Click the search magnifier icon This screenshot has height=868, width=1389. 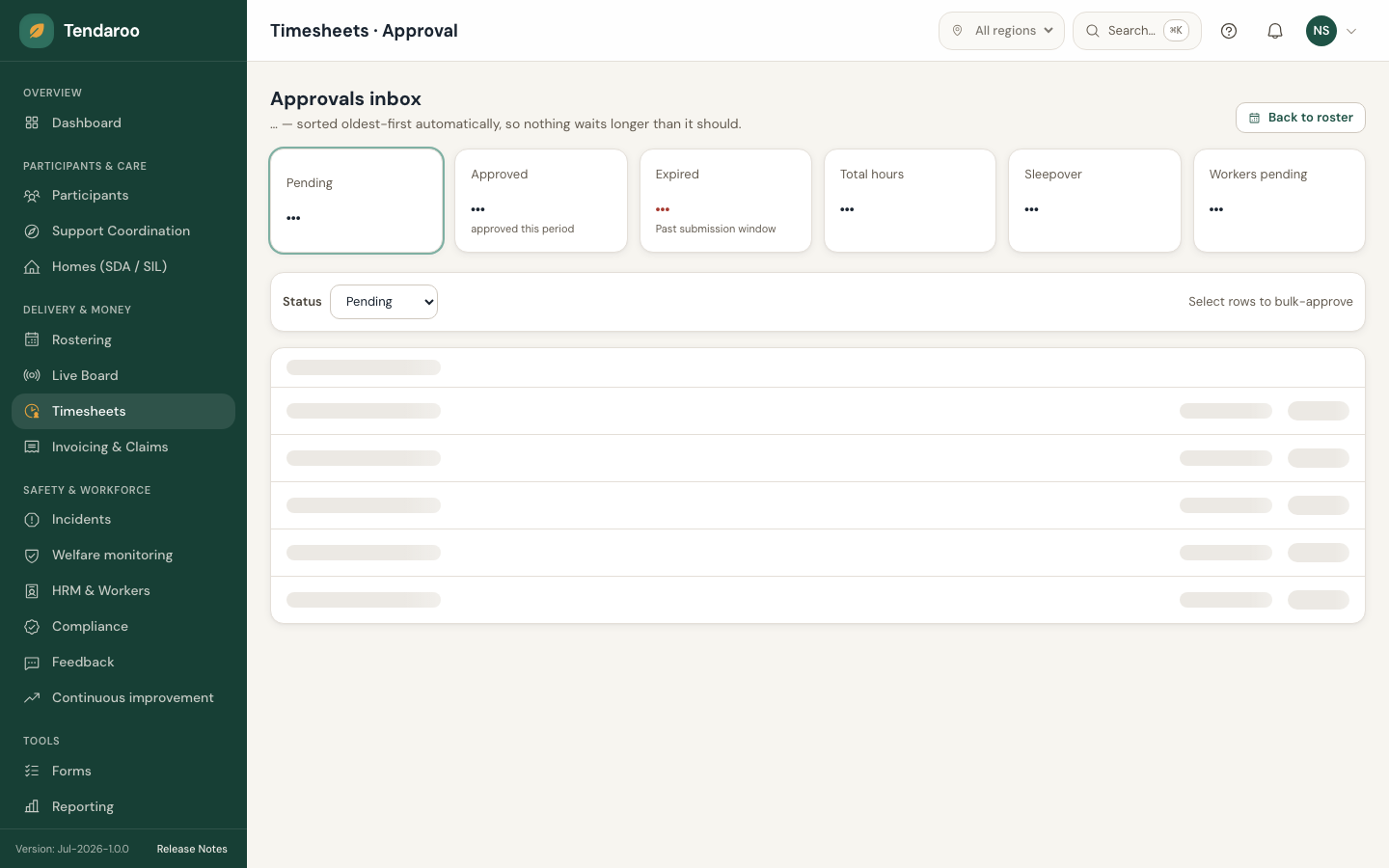[1093, 31]
